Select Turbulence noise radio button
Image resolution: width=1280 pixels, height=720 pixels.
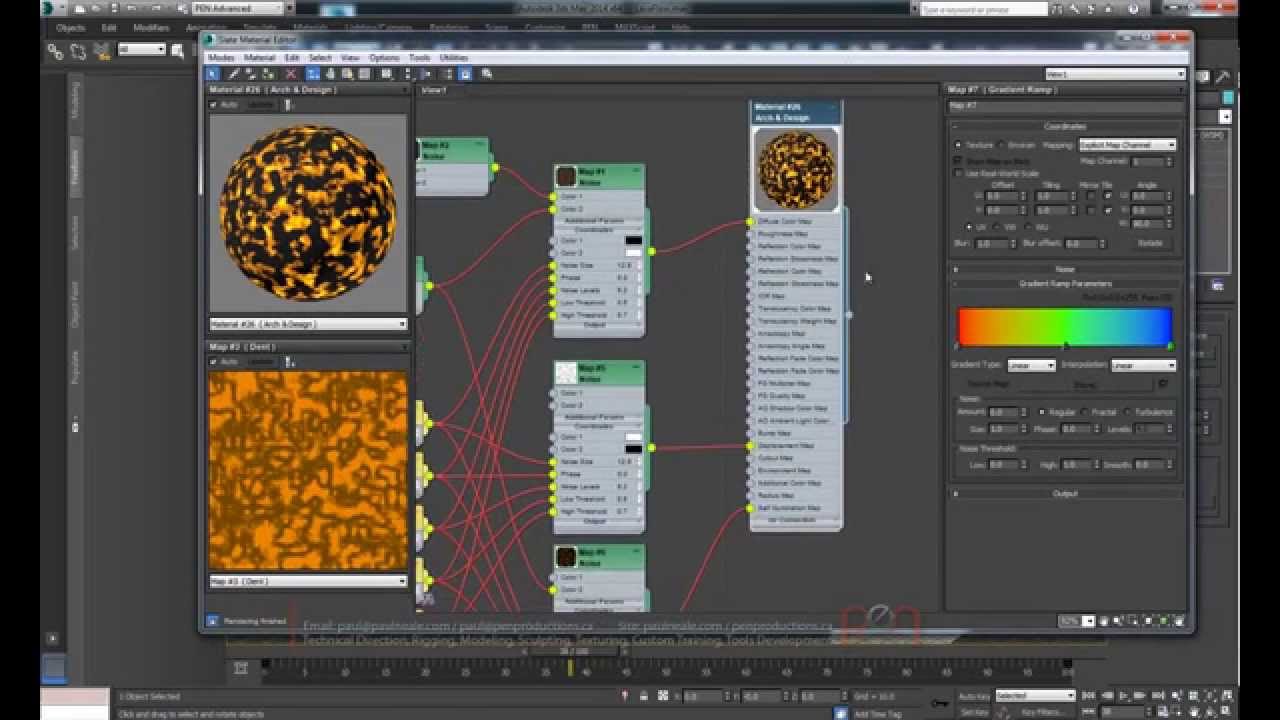click(x=1128, y=412)
